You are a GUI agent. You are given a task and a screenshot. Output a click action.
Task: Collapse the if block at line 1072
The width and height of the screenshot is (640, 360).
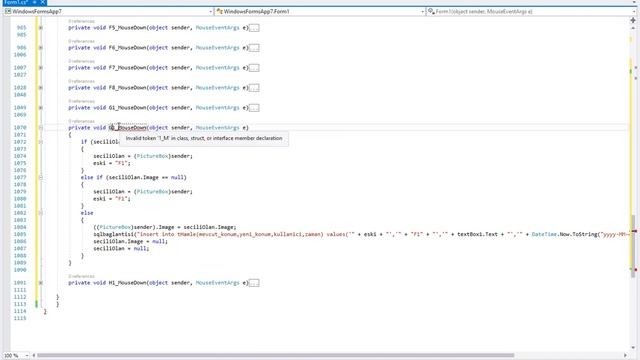point(40,142)
